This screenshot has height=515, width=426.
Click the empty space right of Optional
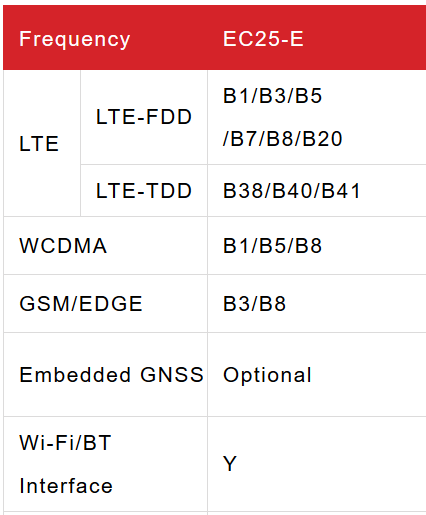pos(369,375)
